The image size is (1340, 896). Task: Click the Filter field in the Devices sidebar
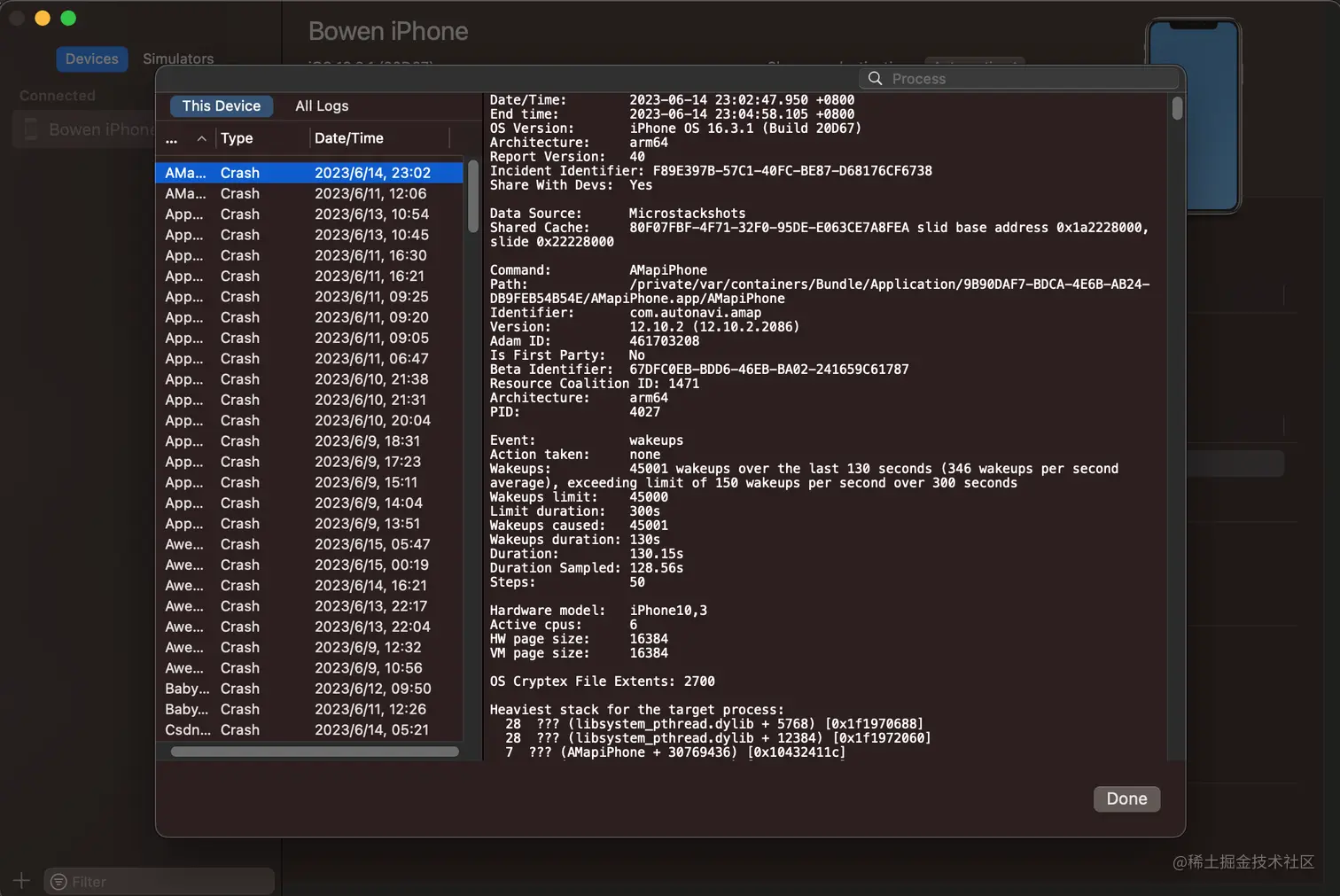pyautogui.click(x=160, y=881)
